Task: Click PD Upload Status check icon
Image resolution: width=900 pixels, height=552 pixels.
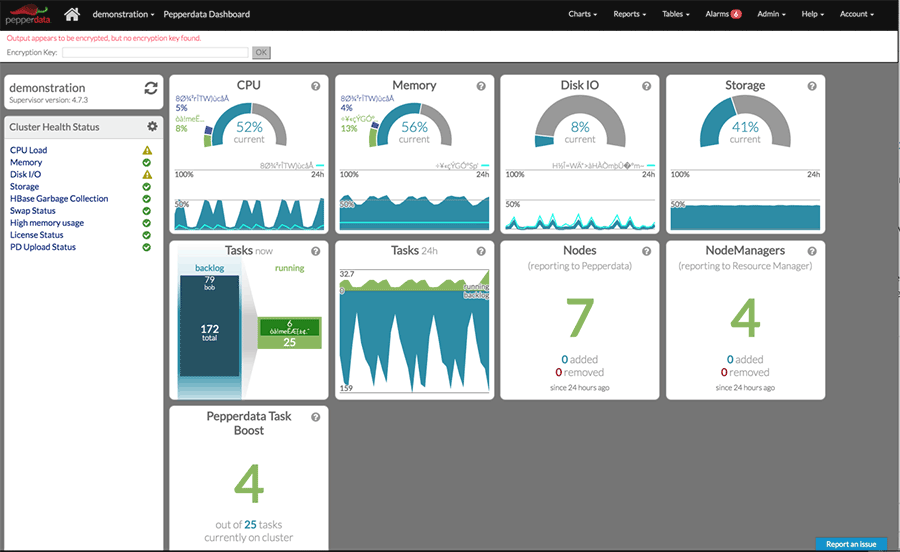Action: [x=147, y=247]
